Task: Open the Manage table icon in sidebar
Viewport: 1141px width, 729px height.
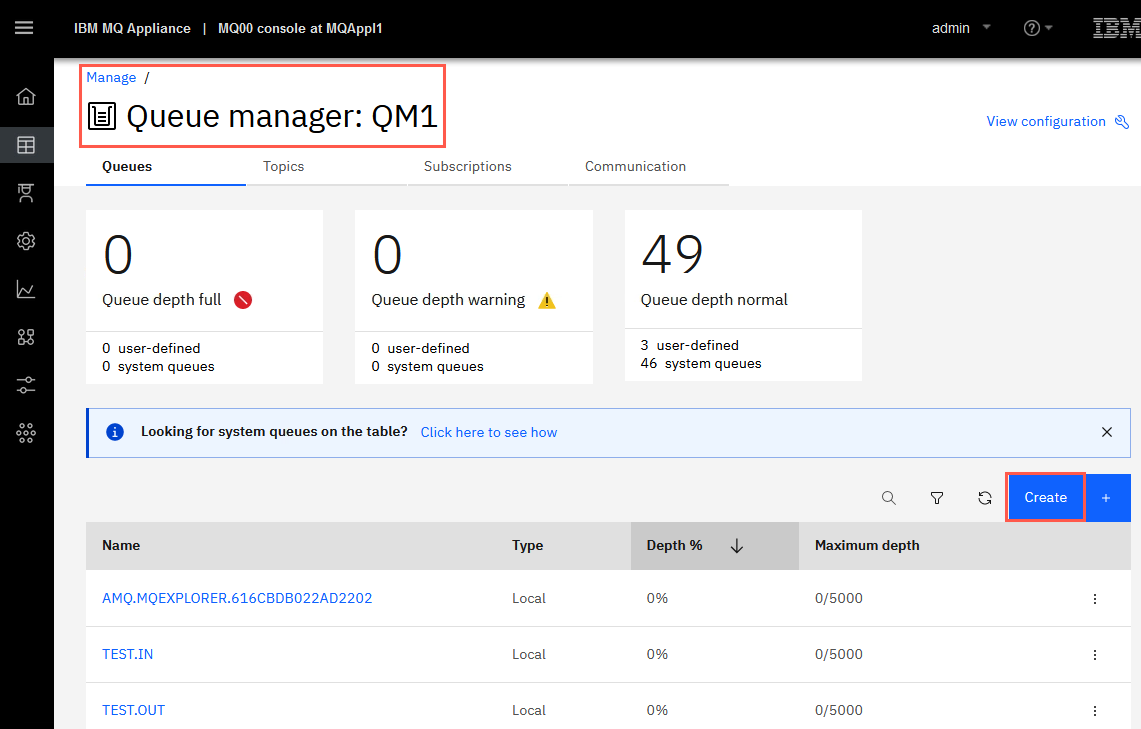Action: 26,145
